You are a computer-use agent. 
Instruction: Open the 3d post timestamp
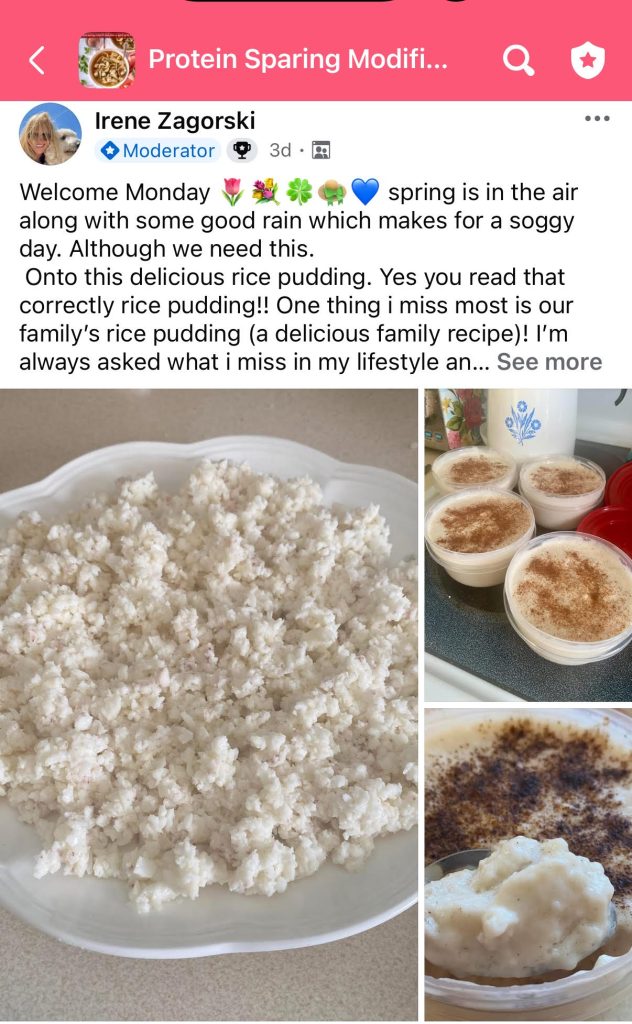[280, 150]
